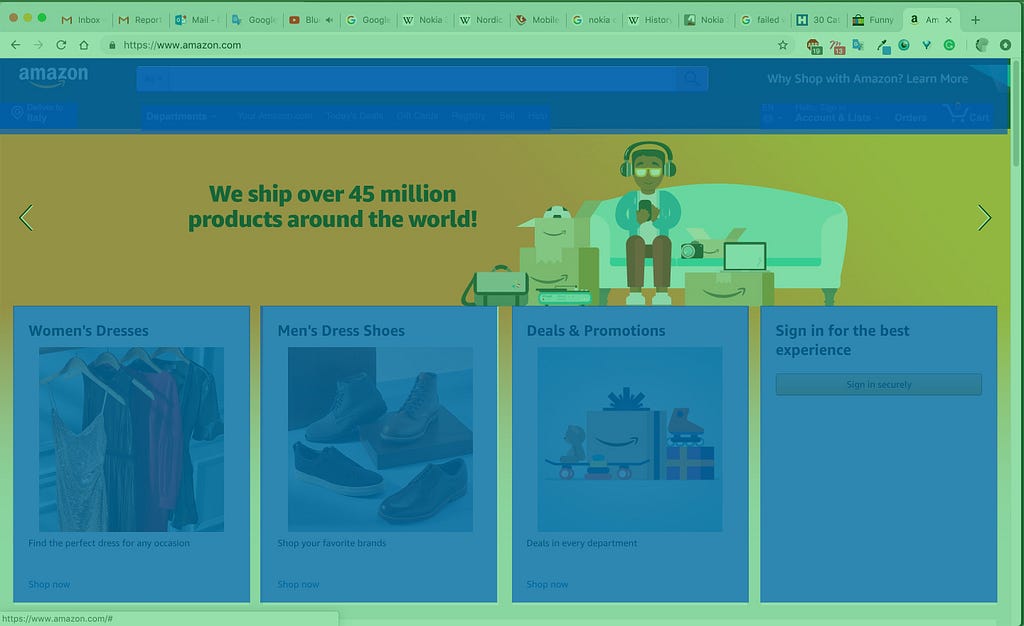
Task: Reload the Amazon page
Action: pyautogui.click(x=61, y=45)
